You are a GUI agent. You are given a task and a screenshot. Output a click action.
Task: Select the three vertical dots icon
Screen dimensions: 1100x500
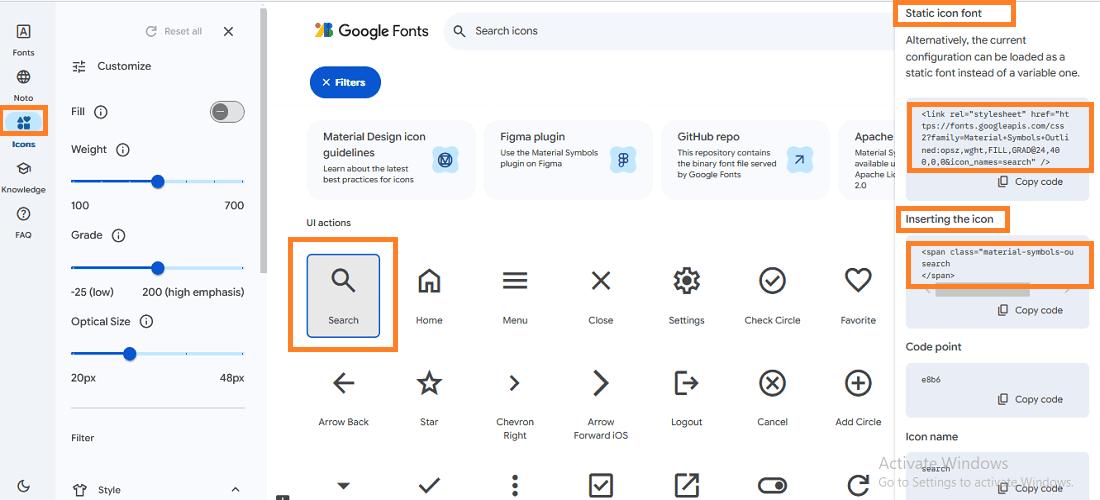(x=515, y=485)
